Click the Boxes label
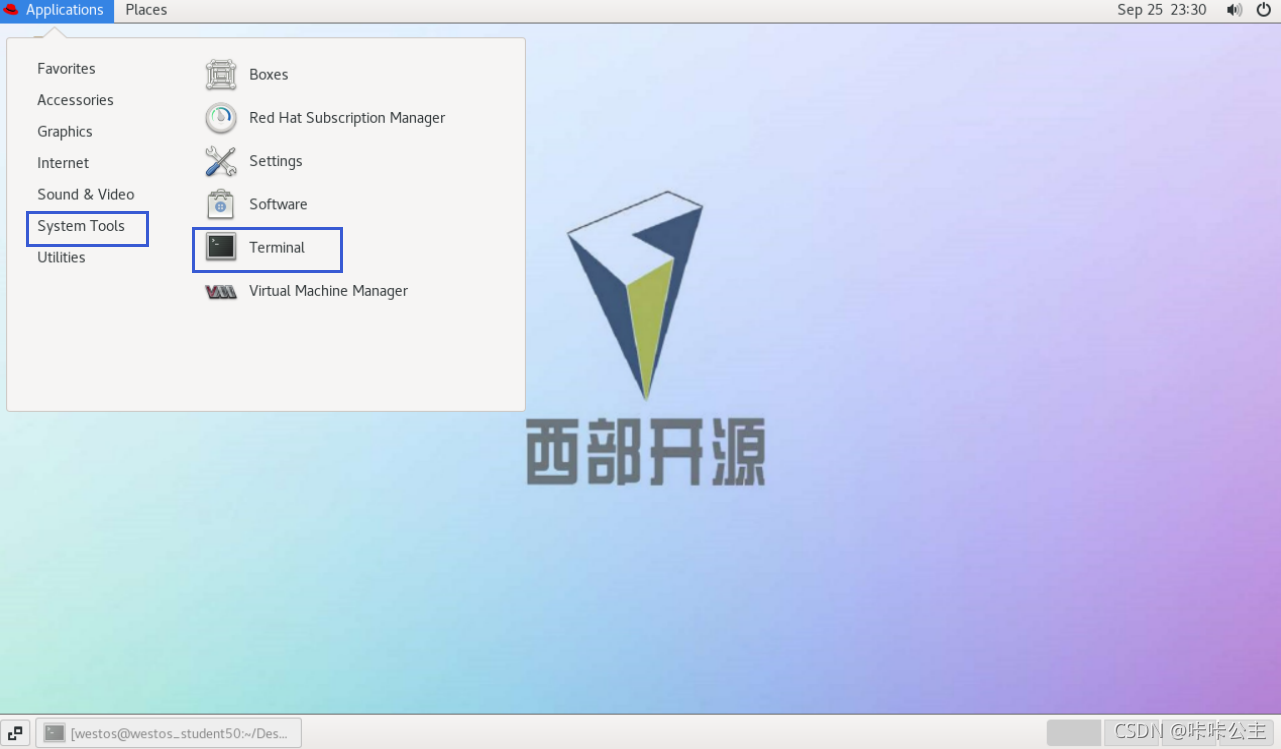 click(x=268, y=75)
